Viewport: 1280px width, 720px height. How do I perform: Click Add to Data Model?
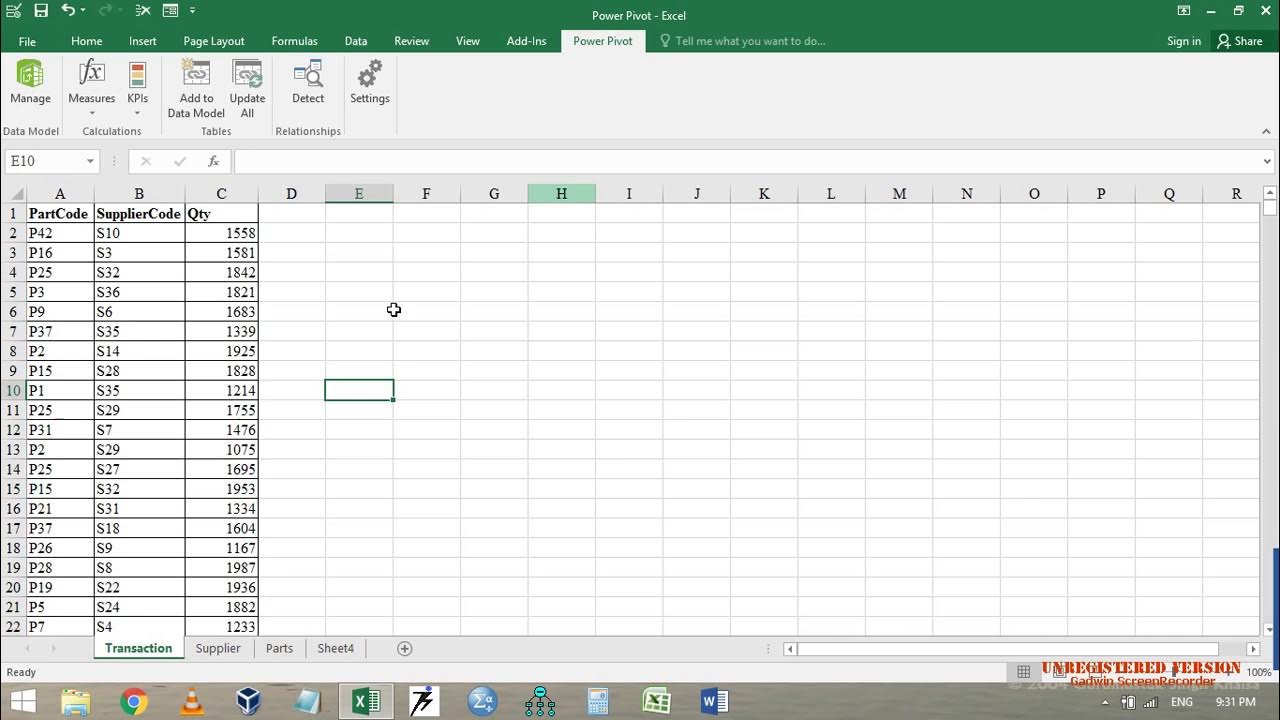(196, 88)
